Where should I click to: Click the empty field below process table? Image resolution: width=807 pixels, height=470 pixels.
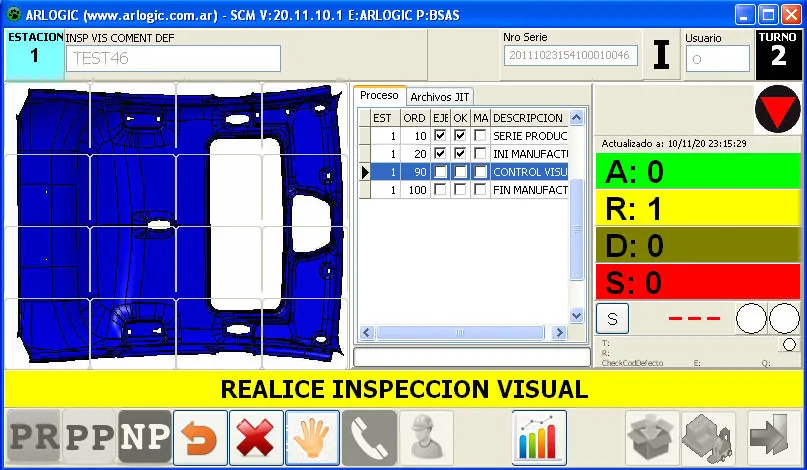(472, 357)
